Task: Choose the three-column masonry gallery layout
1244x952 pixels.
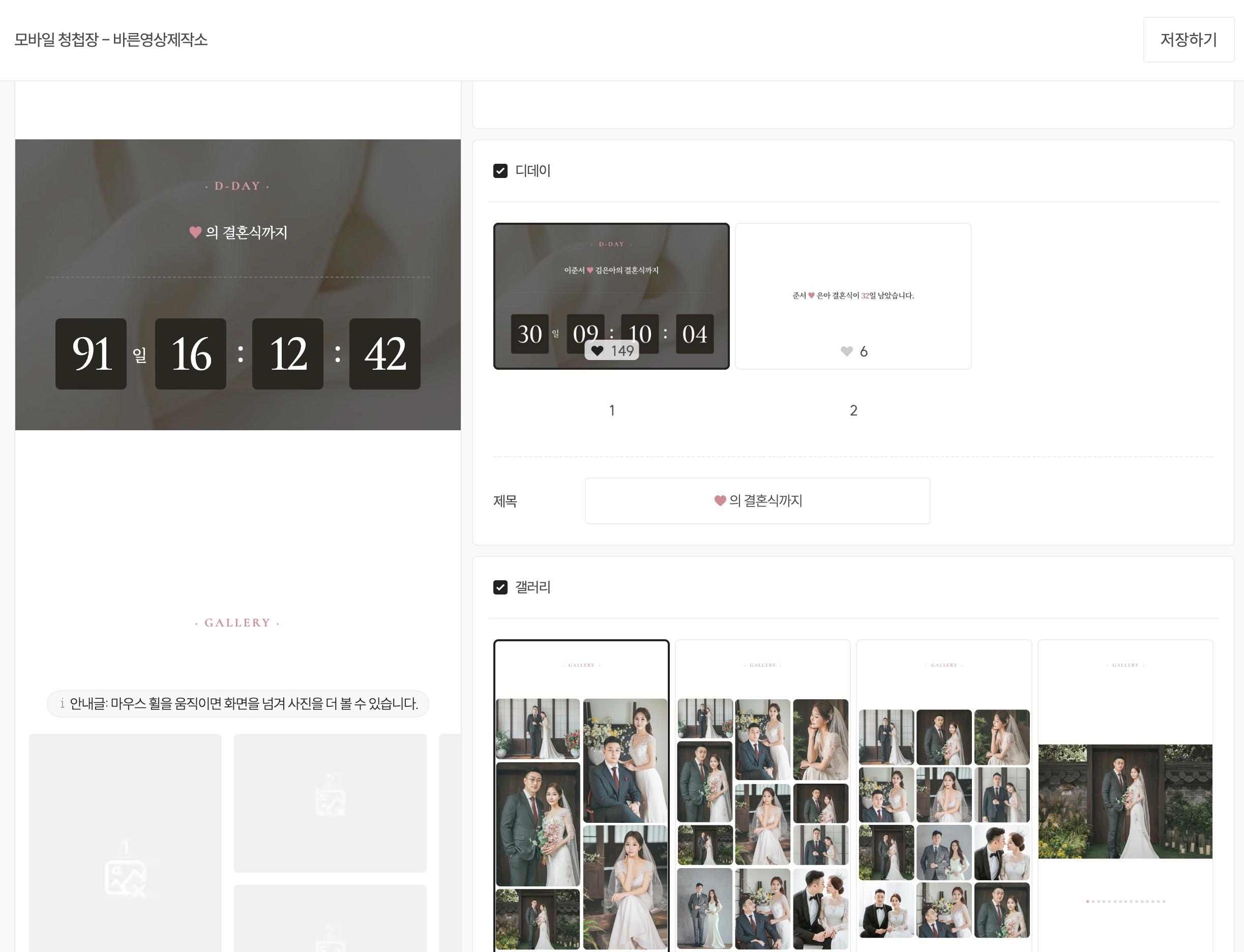Action: (x=762, y=793)
